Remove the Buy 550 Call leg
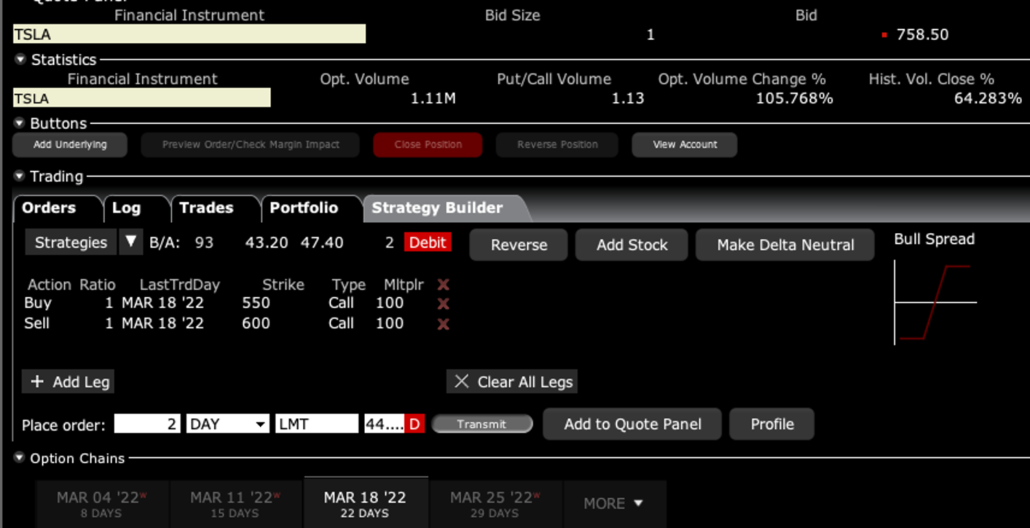 point(443,303)
